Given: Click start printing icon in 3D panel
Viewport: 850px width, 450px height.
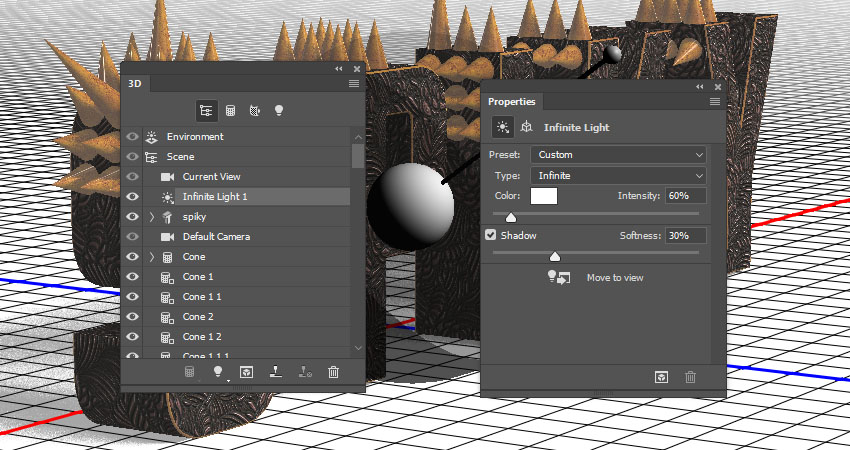Looking at the screenshot, I should click(276, 371).
